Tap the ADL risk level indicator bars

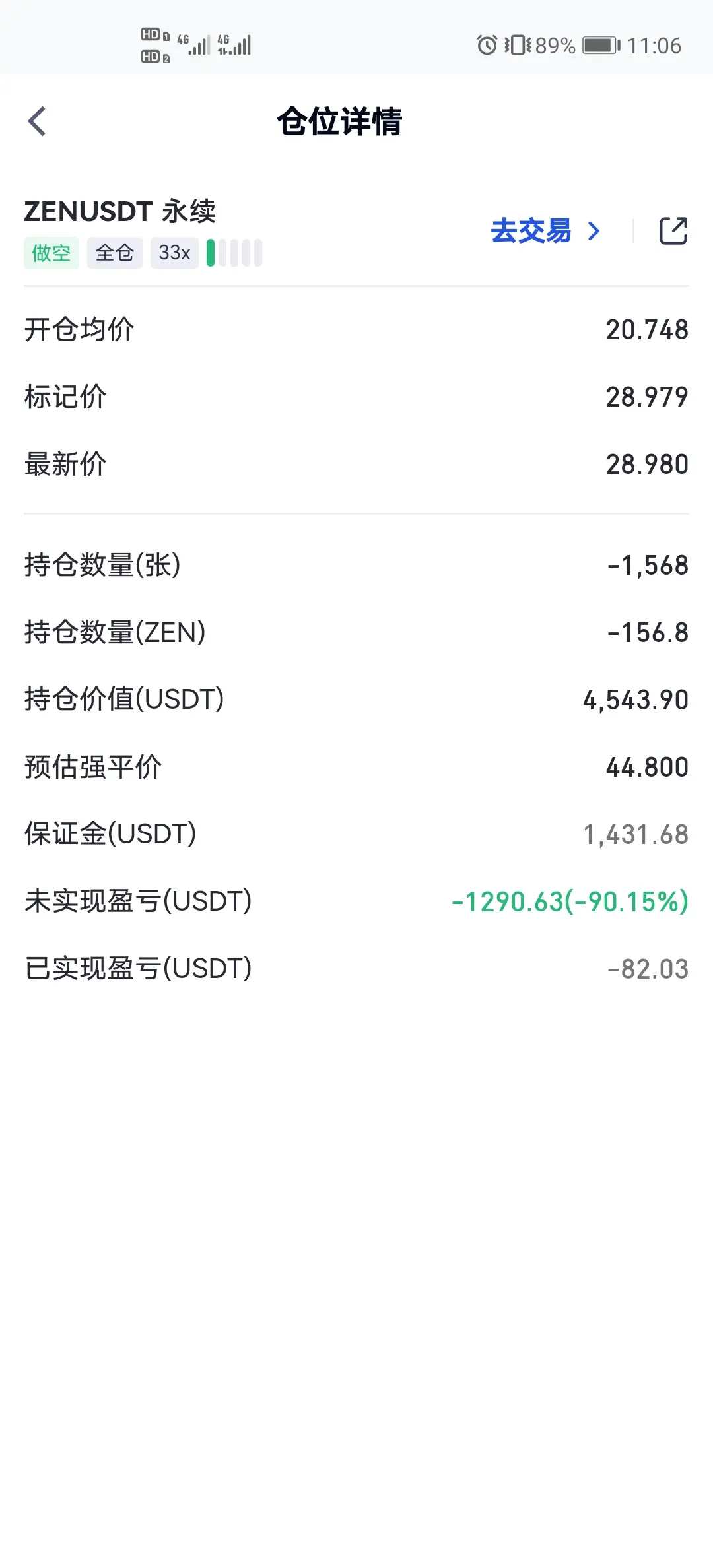(234, 253)
